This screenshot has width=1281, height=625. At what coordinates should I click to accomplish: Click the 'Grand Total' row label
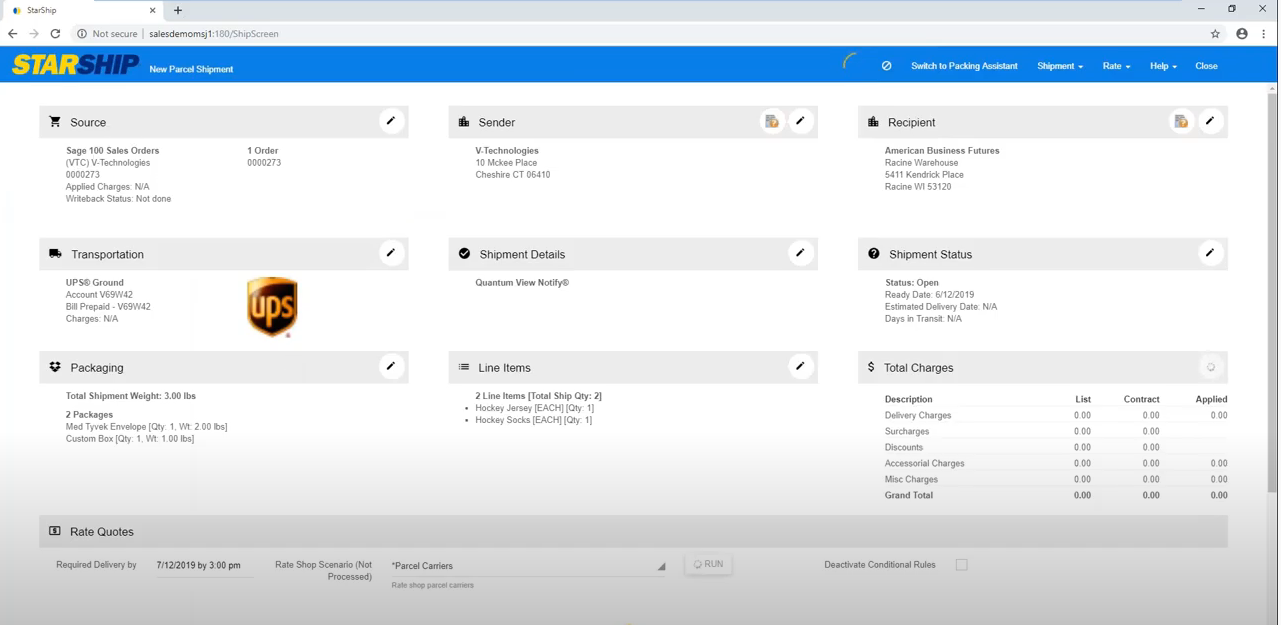tap(909, 495)
